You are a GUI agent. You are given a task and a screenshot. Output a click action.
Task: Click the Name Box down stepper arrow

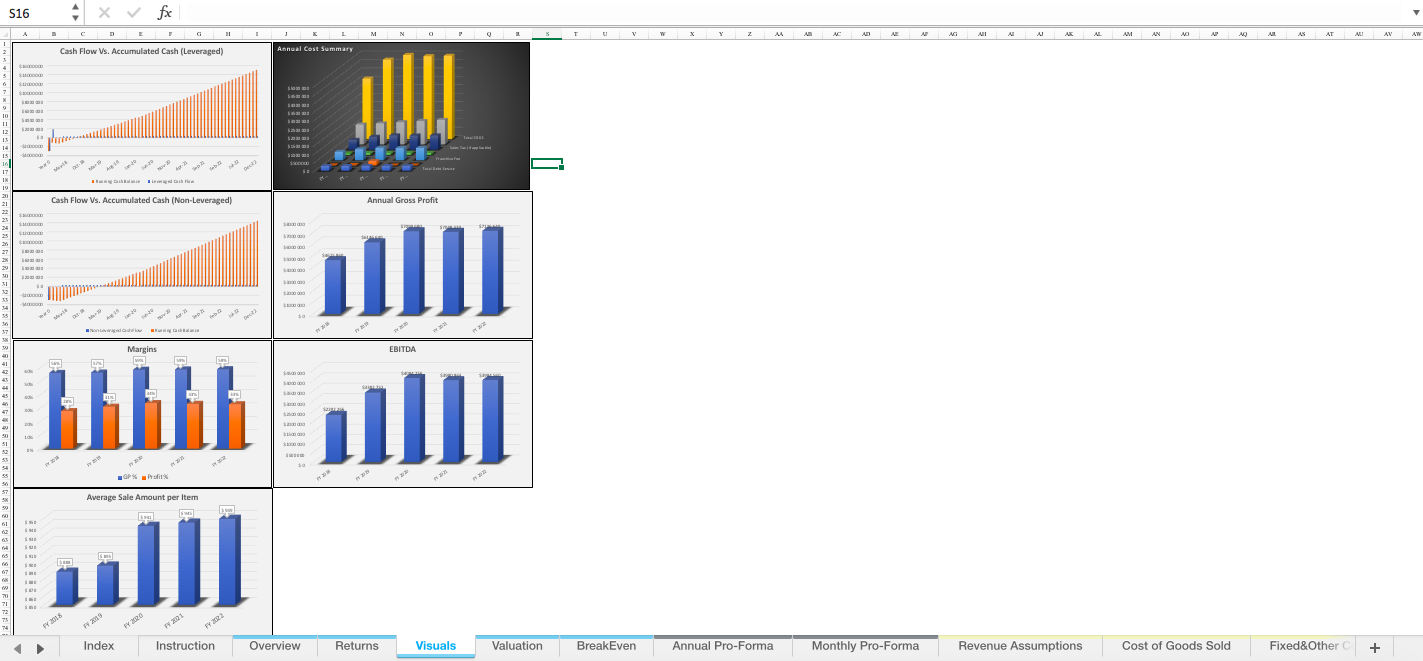pos(73,18)
